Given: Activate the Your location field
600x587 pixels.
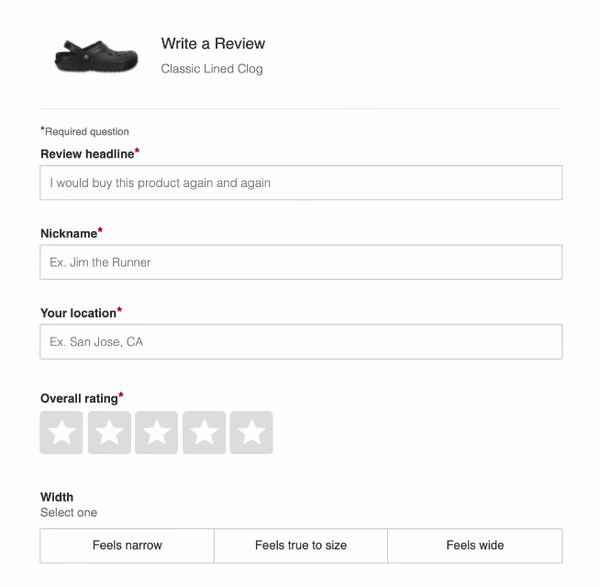Looking at the screenshot, I should click(x=301, y=342).
